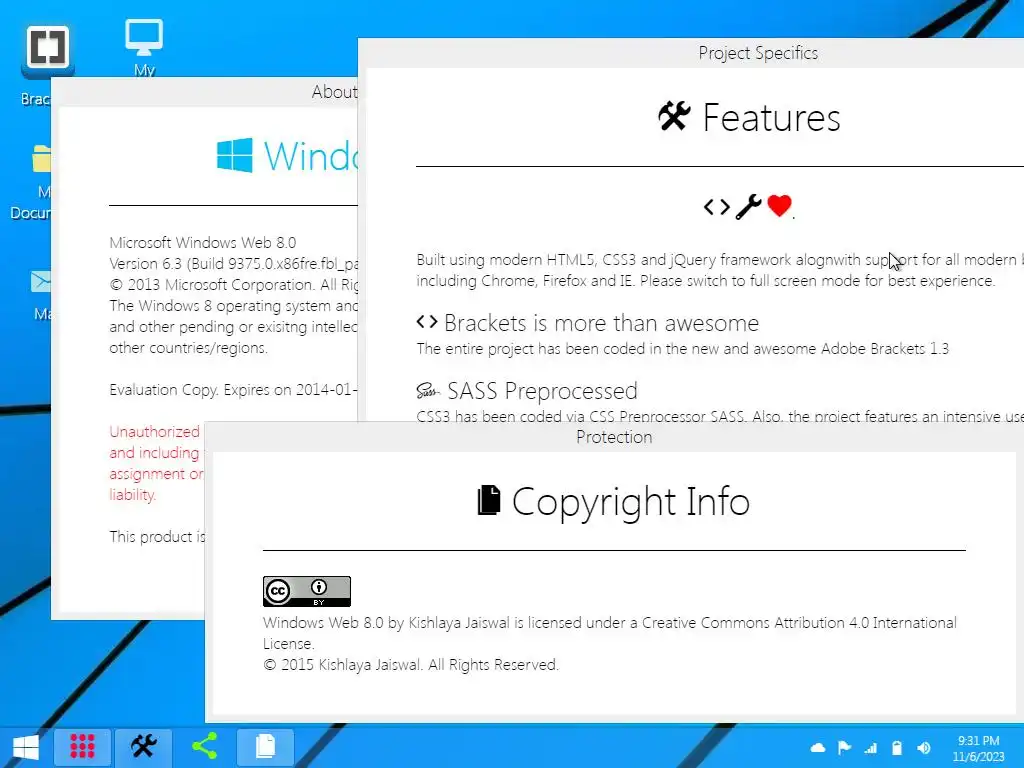Click the network signal tray icon
The width and height of the screenshot is (1024, 768).
tap(871, 748)
